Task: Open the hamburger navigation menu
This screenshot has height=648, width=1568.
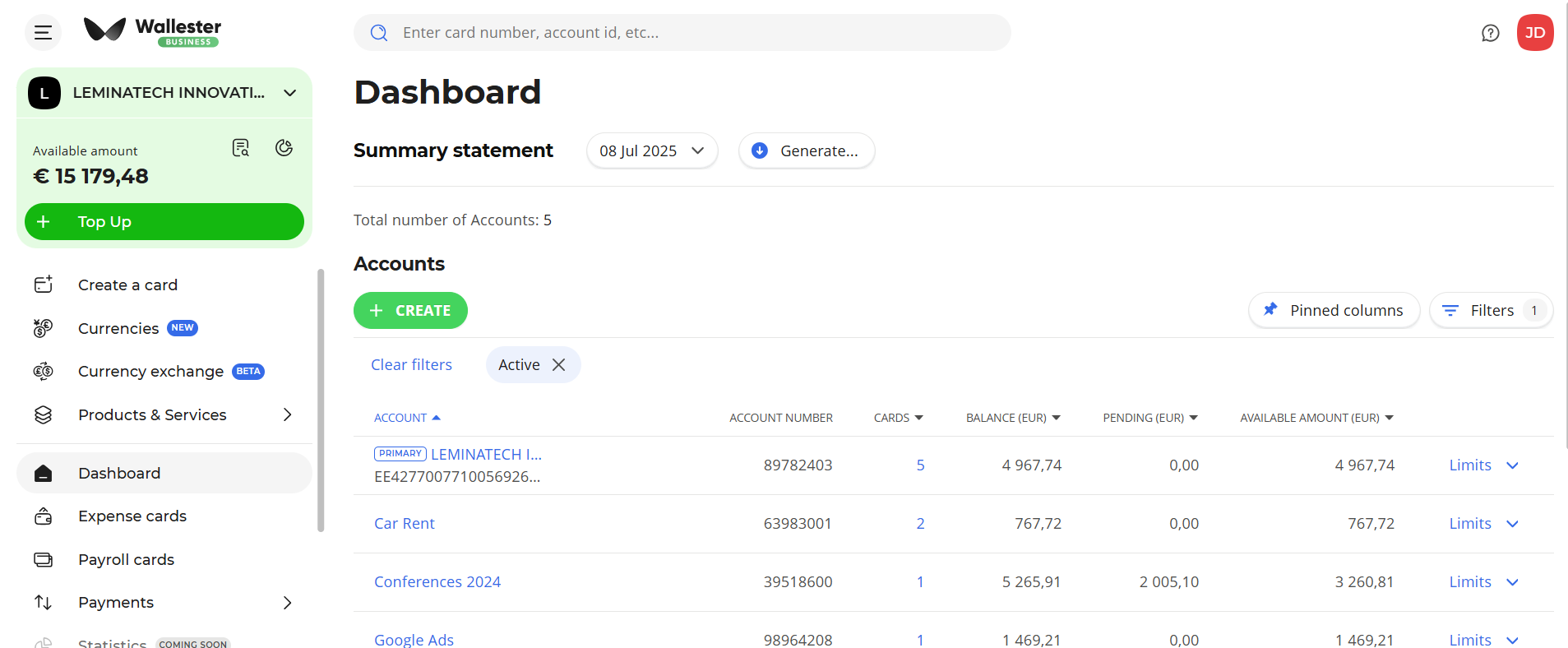Action: tap(43, 33)
